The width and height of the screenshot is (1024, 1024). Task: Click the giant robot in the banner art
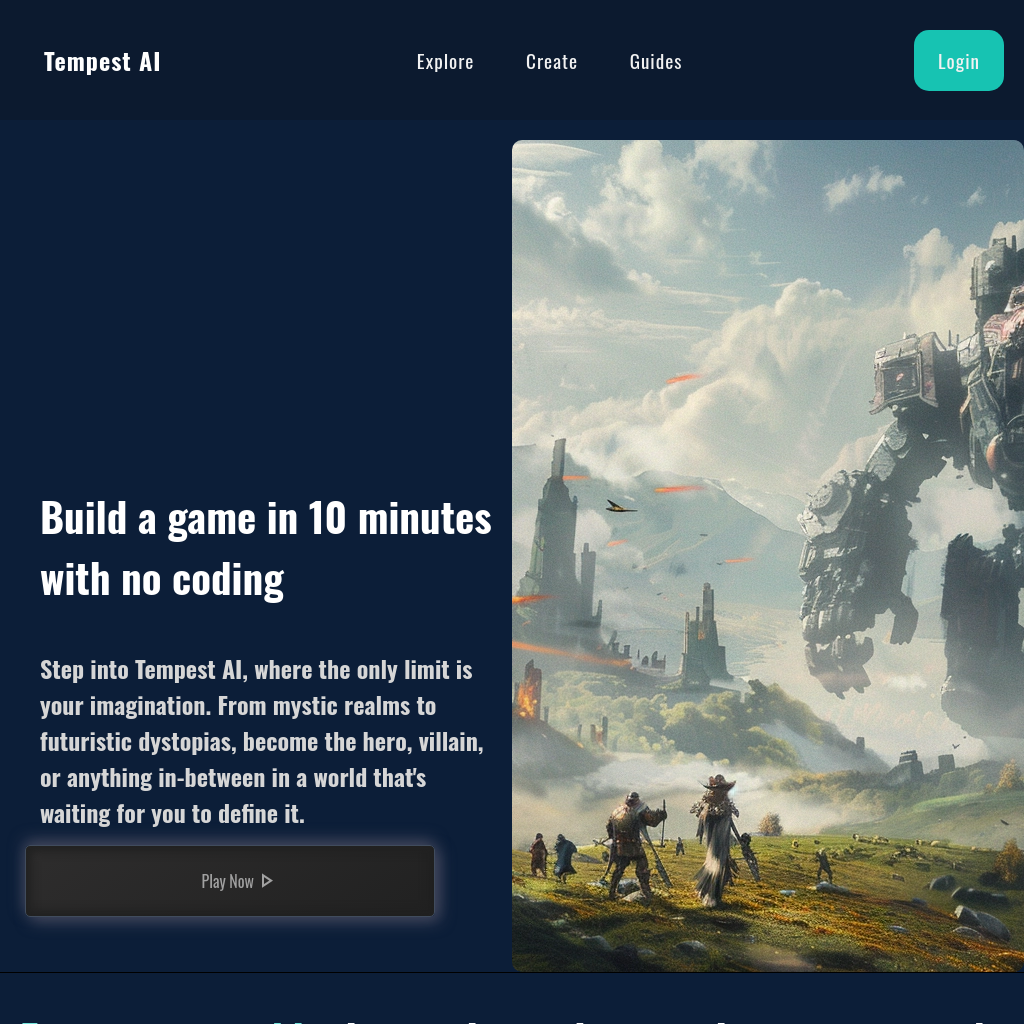[x=930, y=400]
